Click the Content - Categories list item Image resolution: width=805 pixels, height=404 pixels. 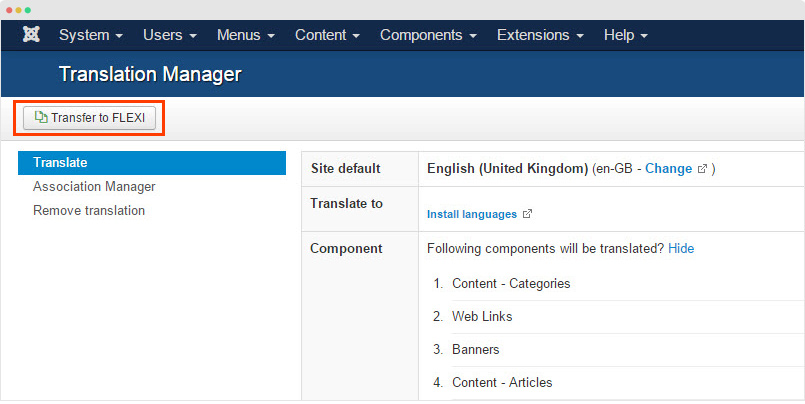pyautogui.click(x=511, y=283)
